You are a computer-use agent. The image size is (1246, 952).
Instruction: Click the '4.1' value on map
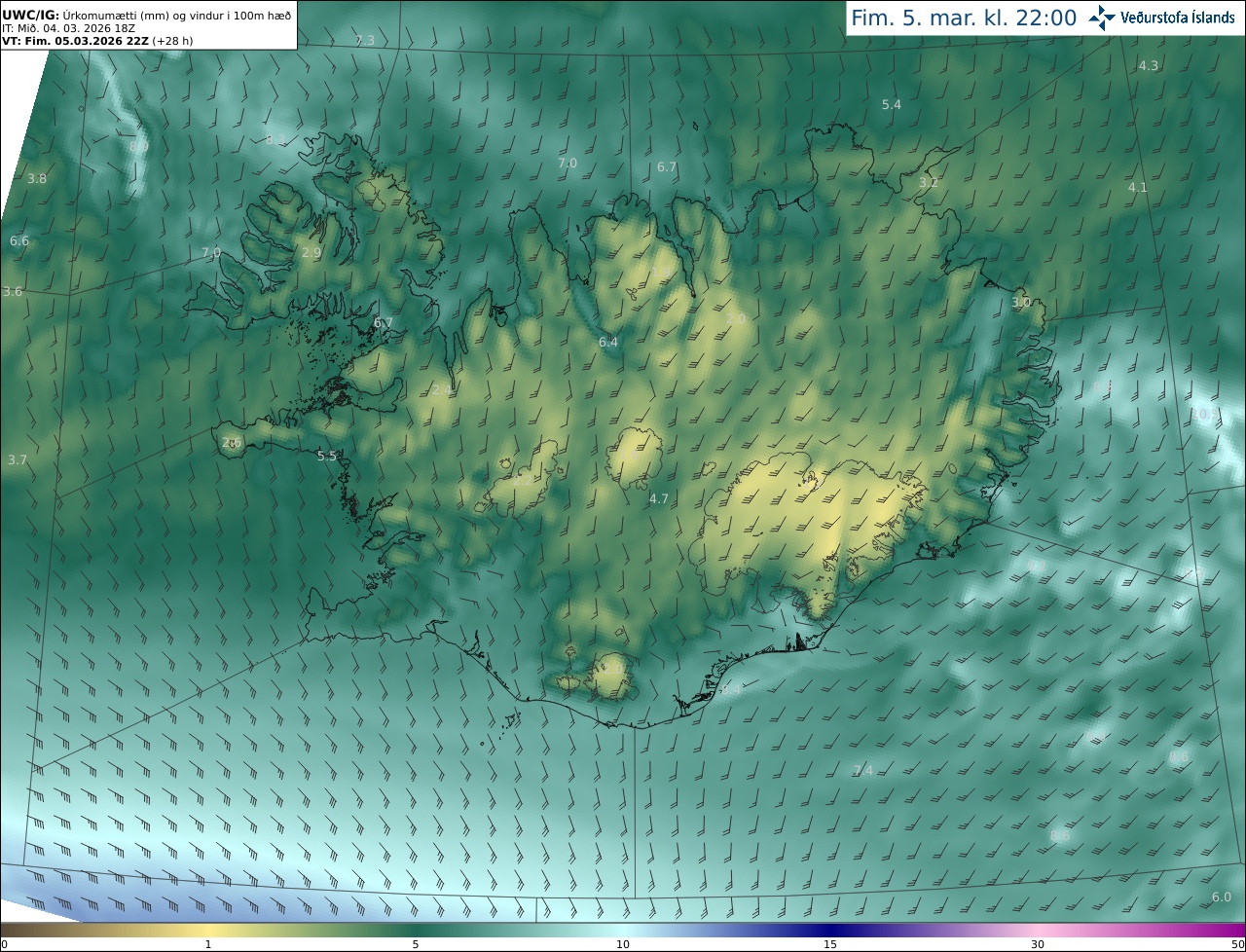coord(1138,187)
